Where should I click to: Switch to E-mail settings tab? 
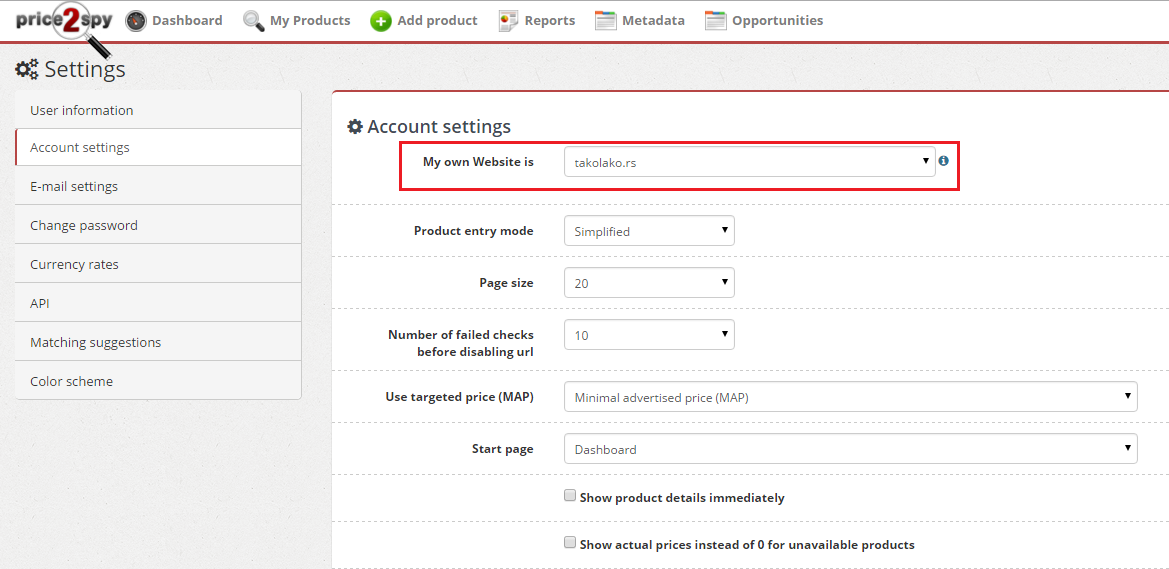[158, 186]
